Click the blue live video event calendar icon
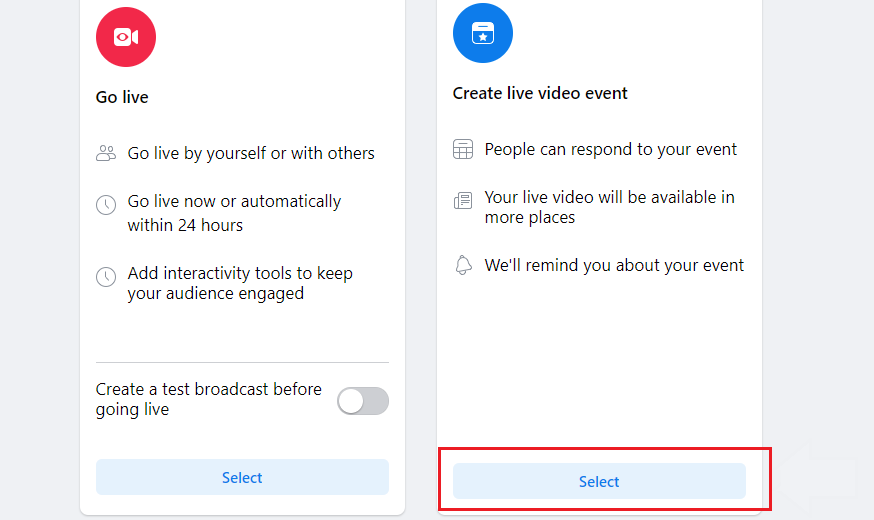The width and height of the screenshot is (874, 520). [483, 33]
